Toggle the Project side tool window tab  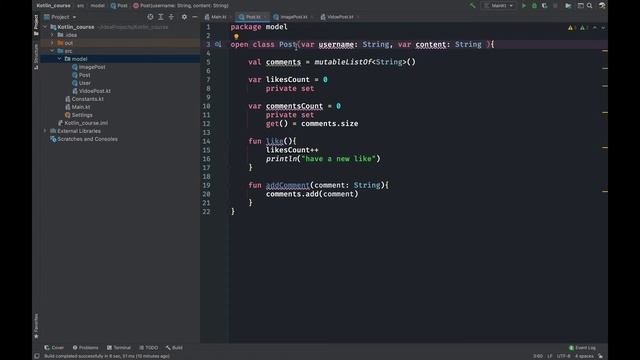pyautogui.click(x=36, y=24)
